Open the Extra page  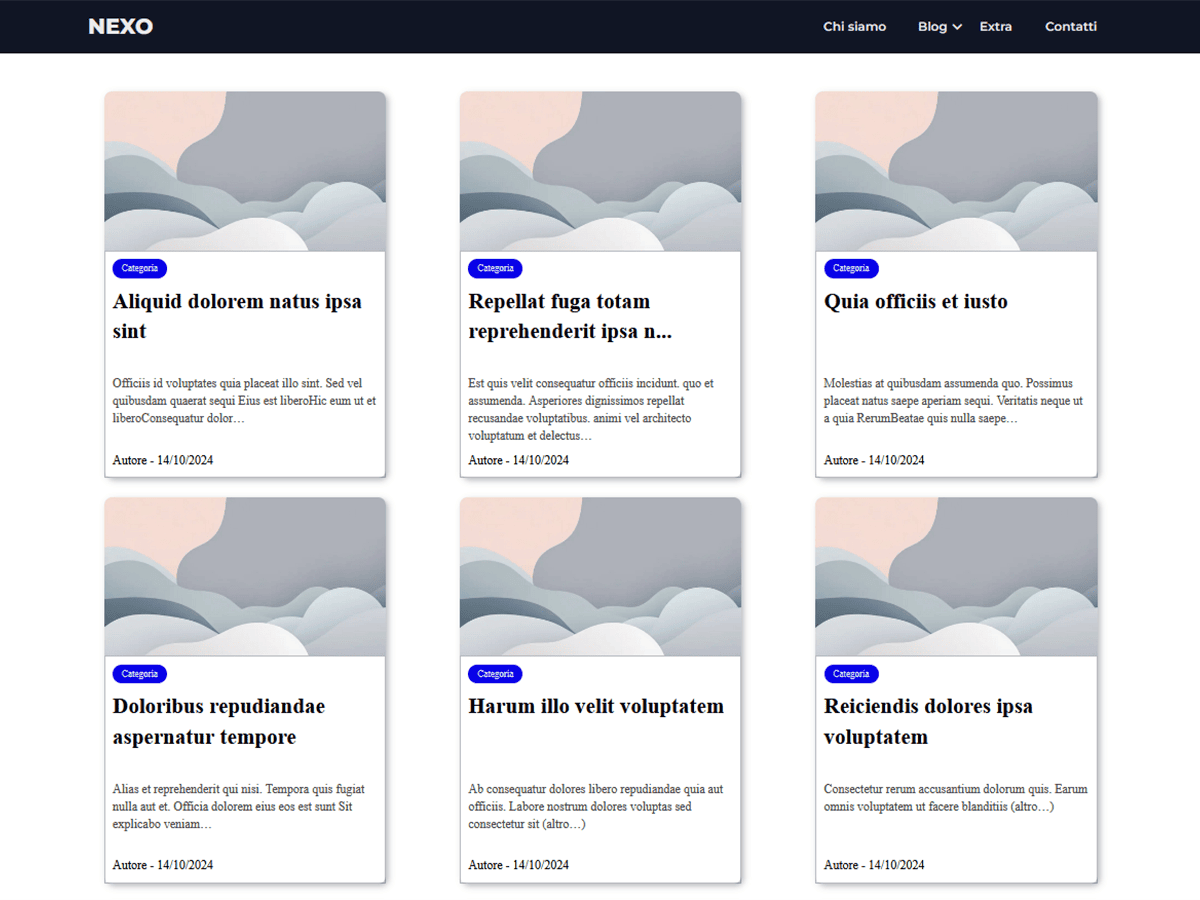996,26
